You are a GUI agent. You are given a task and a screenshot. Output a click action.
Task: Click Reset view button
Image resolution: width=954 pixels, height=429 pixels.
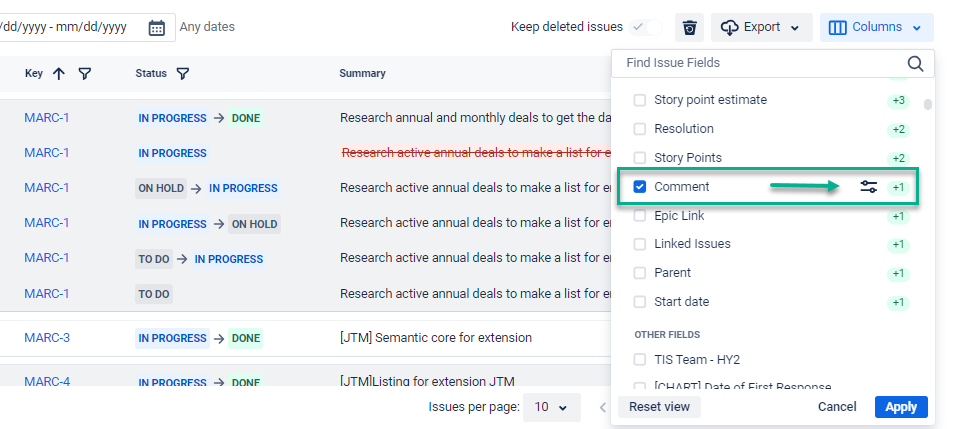click(x=659, y=407)
